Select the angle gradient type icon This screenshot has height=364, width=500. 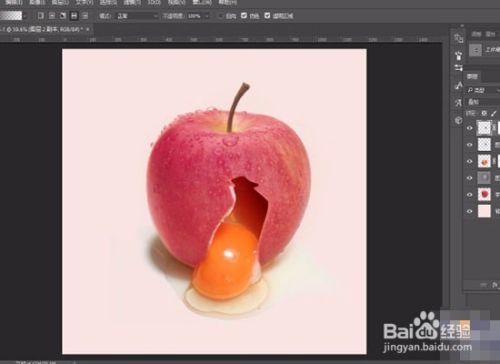pos(63,16)
